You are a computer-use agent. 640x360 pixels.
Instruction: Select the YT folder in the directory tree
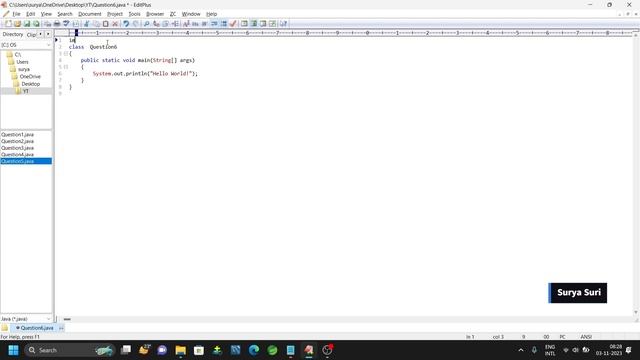[x=26, y=91]
